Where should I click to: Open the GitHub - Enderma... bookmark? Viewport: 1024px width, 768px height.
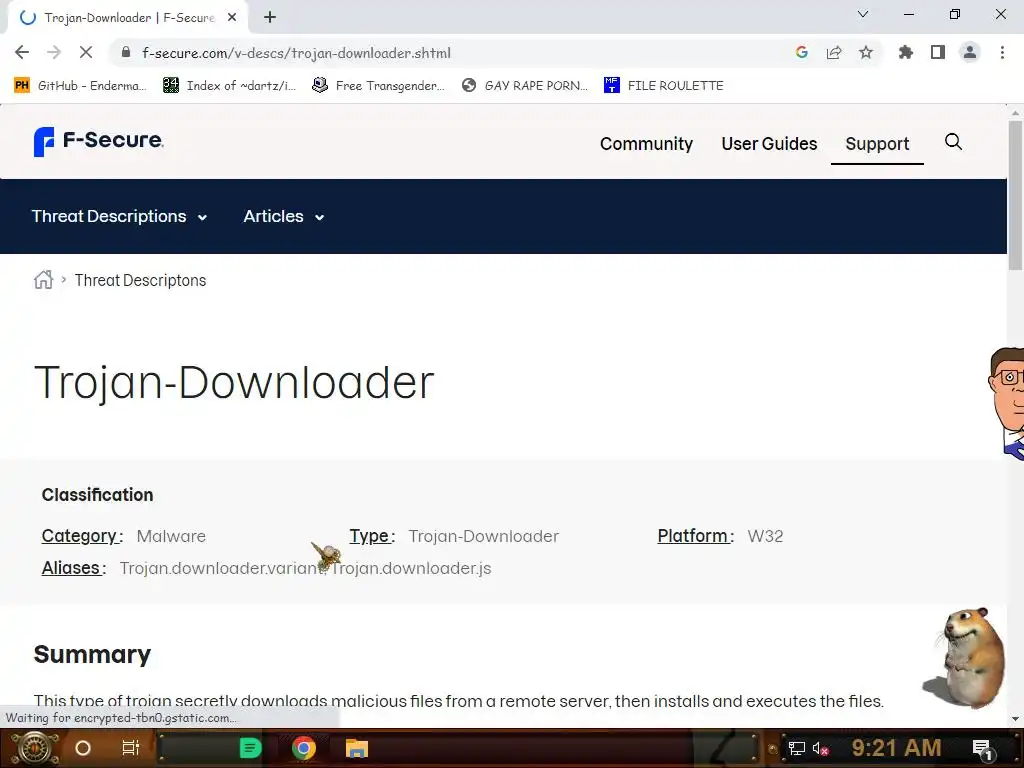coord(80,86)
